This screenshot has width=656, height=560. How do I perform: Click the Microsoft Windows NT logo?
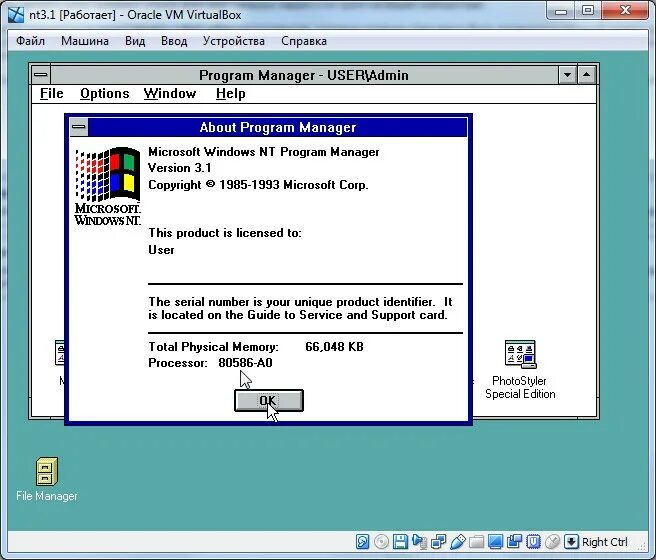[x=108, y=186]
